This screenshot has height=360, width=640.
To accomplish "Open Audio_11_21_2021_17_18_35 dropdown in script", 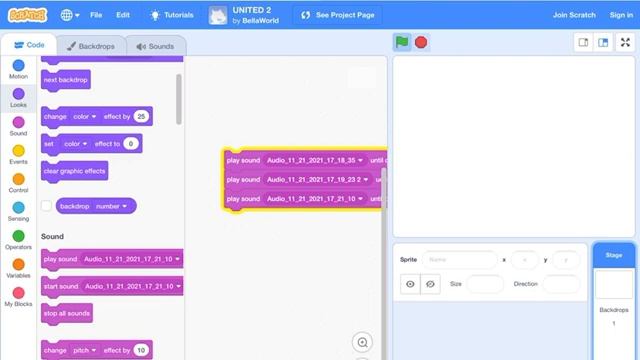I will coord(314,160).
